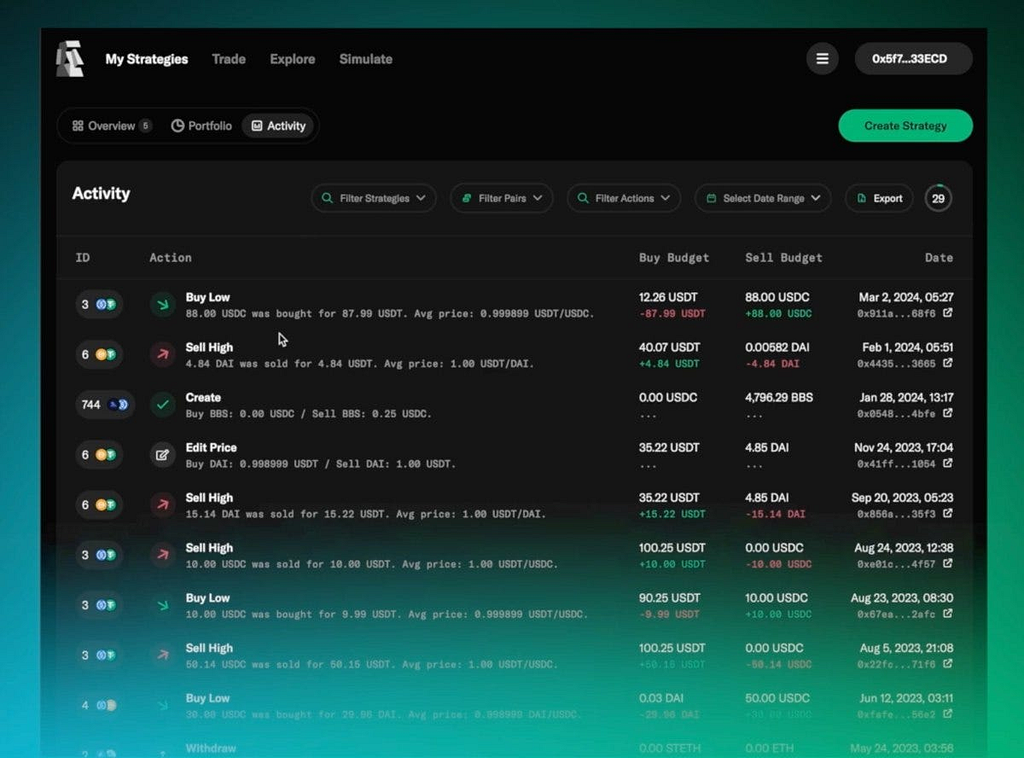Screen dimensions: 1024x758
Task: Open external link for Nov 24, 2023 transaction
Action: click(948, 464)
